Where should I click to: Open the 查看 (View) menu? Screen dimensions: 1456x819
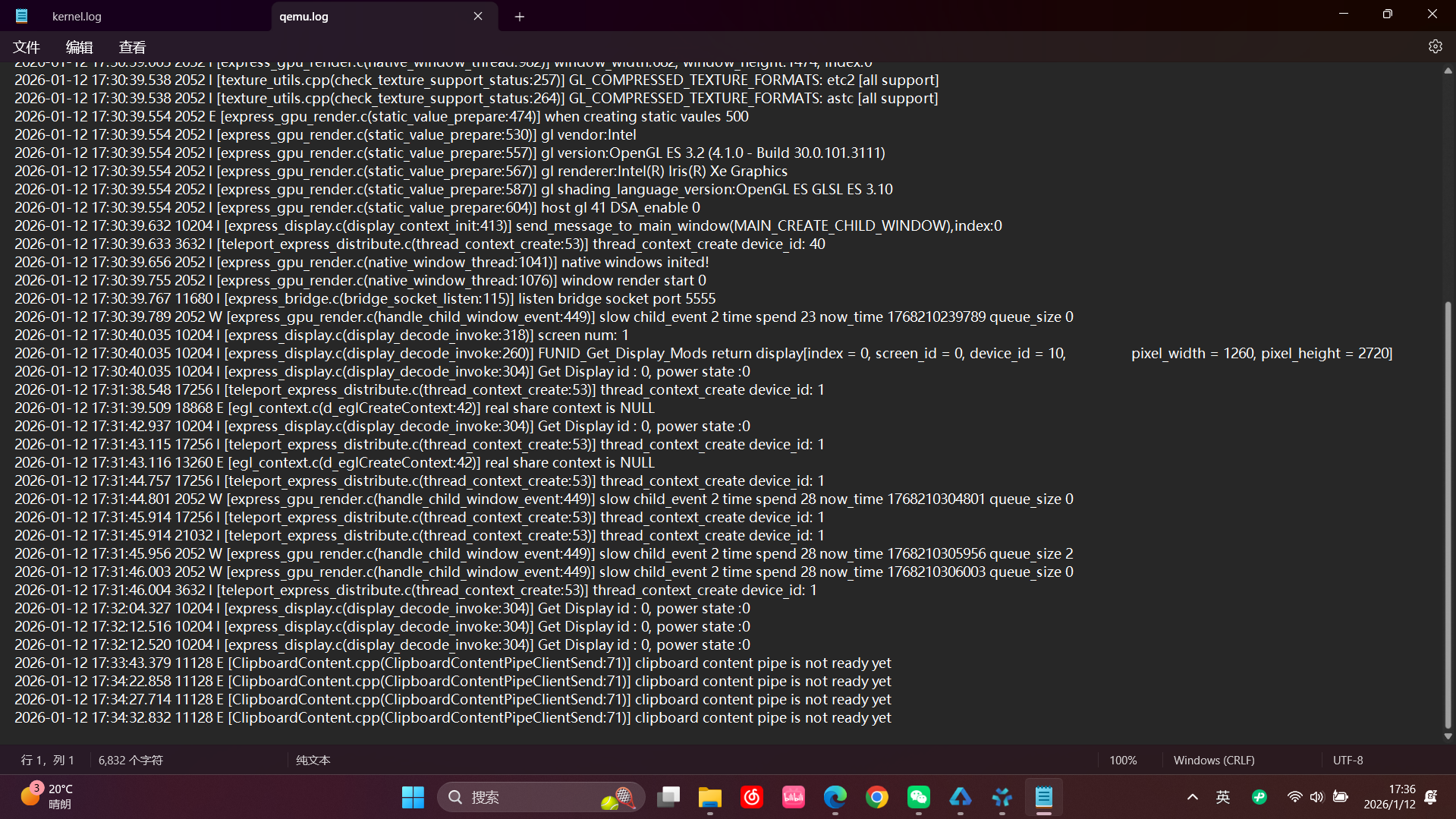[x=132, y=47]
